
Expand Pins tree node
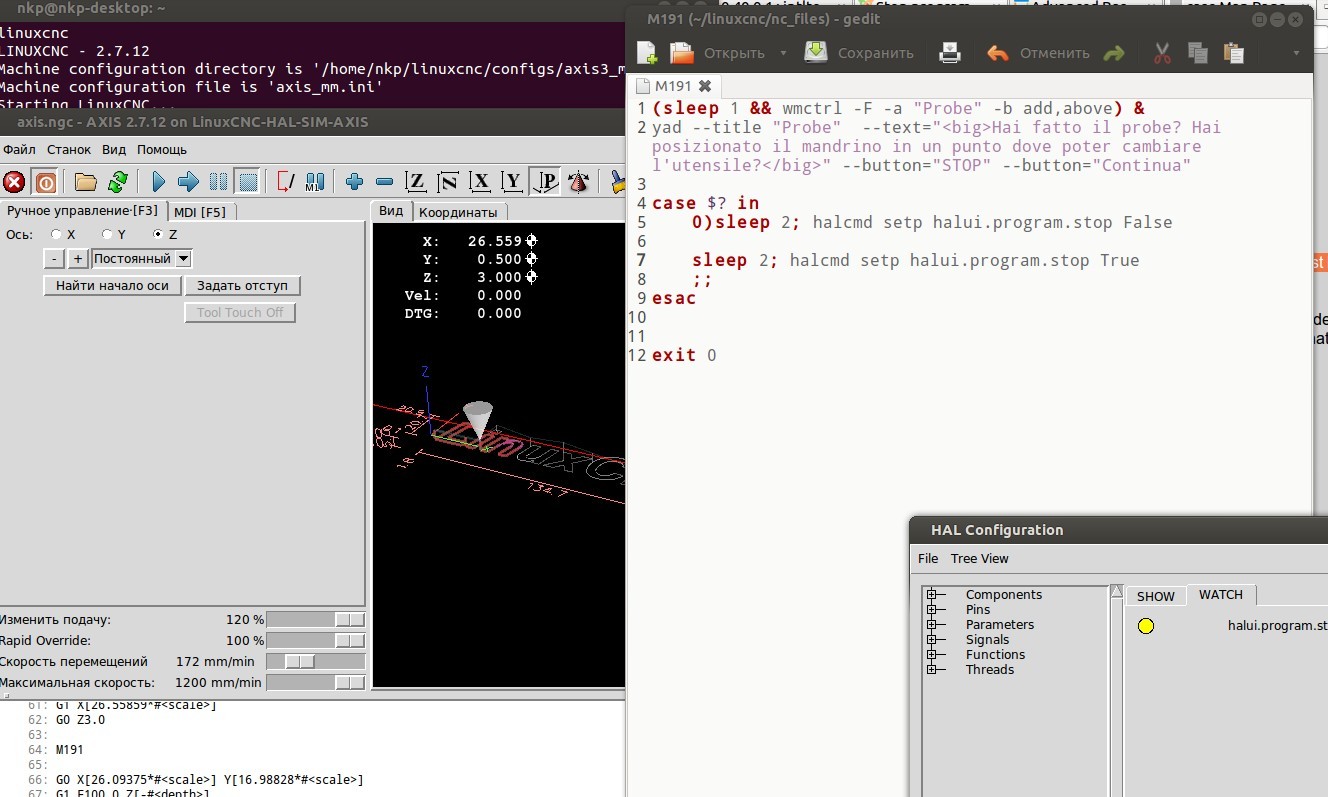[931, 610]
